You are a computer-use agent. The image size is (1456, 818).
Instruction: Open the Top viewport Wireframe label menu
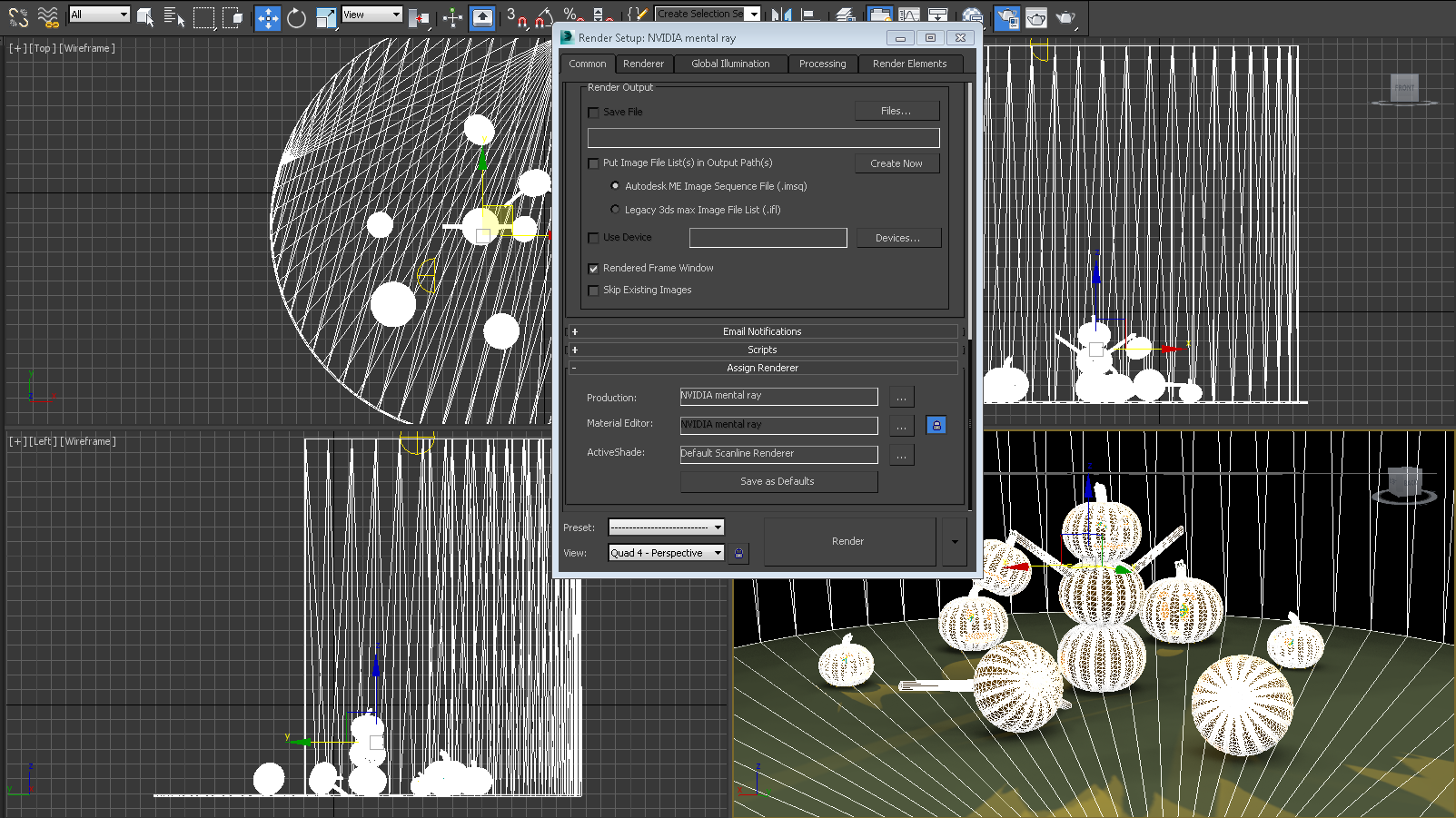click(x=87, y=48)
